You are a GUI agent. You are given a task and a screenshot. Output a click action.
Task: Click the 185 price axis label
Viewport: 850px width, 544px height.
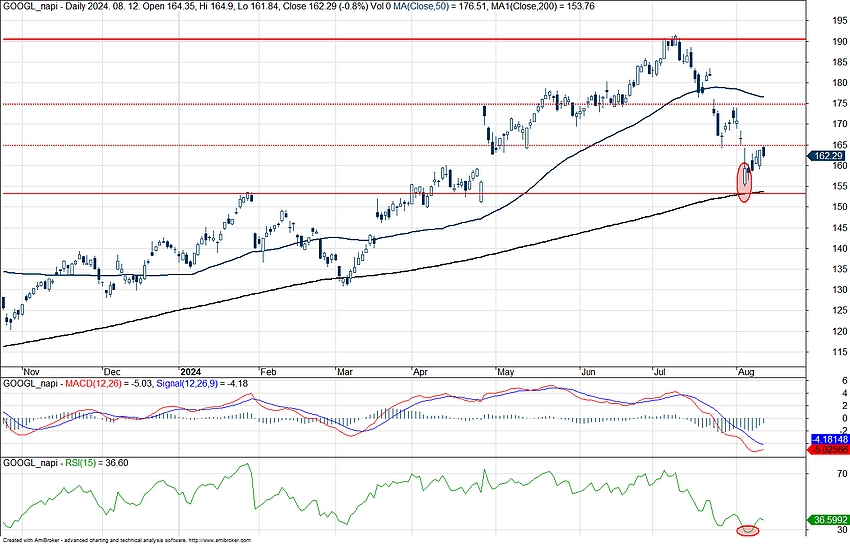pyautogui.click(x=839, y=62)
